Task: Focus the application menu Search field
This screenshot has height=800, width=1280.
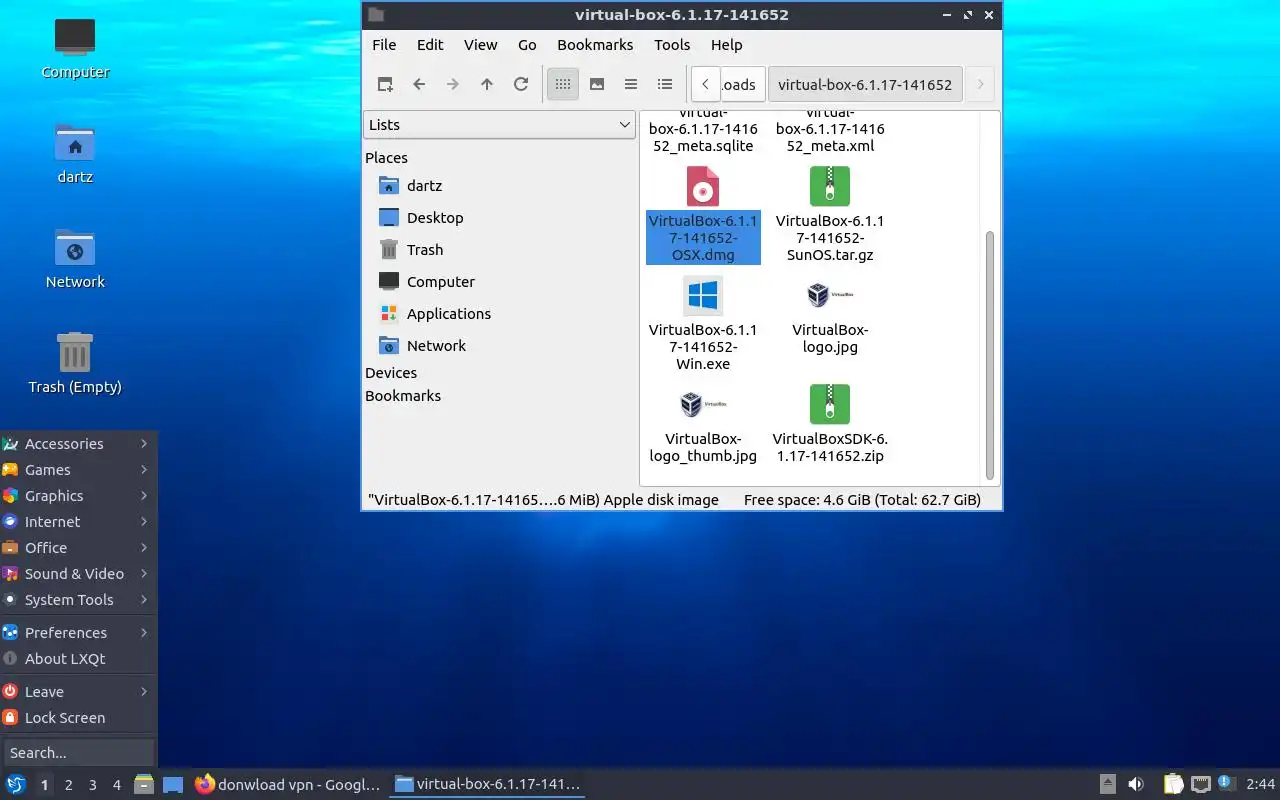Action: pos(79,753)
